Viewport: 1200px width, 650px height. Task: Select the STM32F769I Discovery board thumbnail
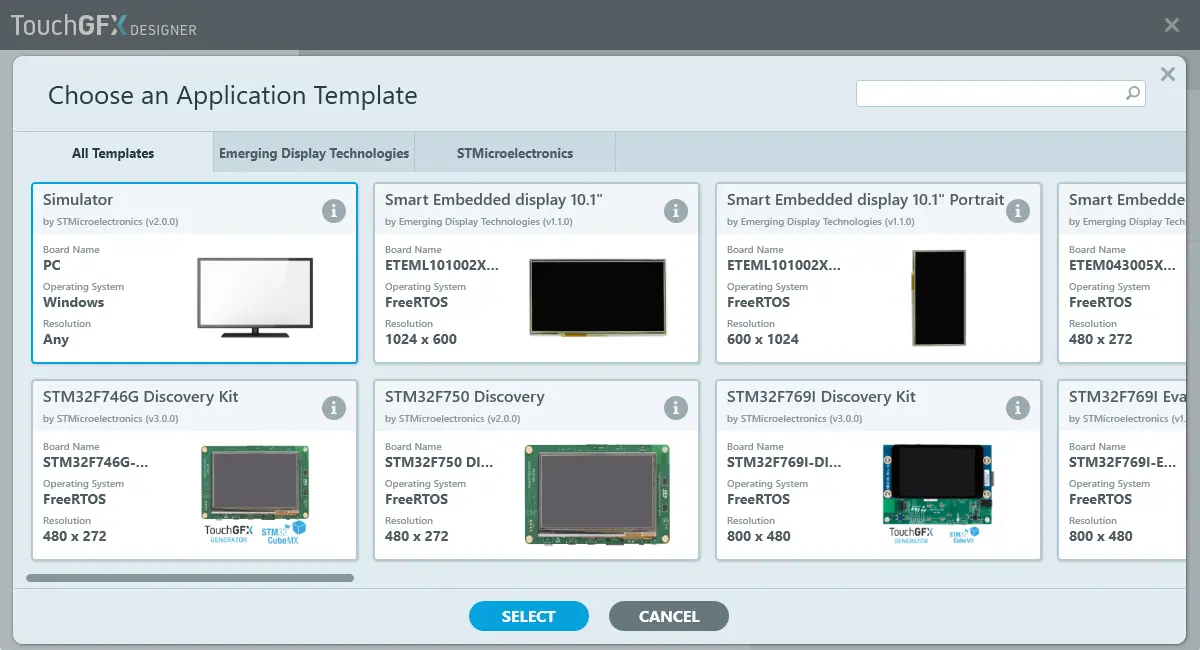coord(939,494)
